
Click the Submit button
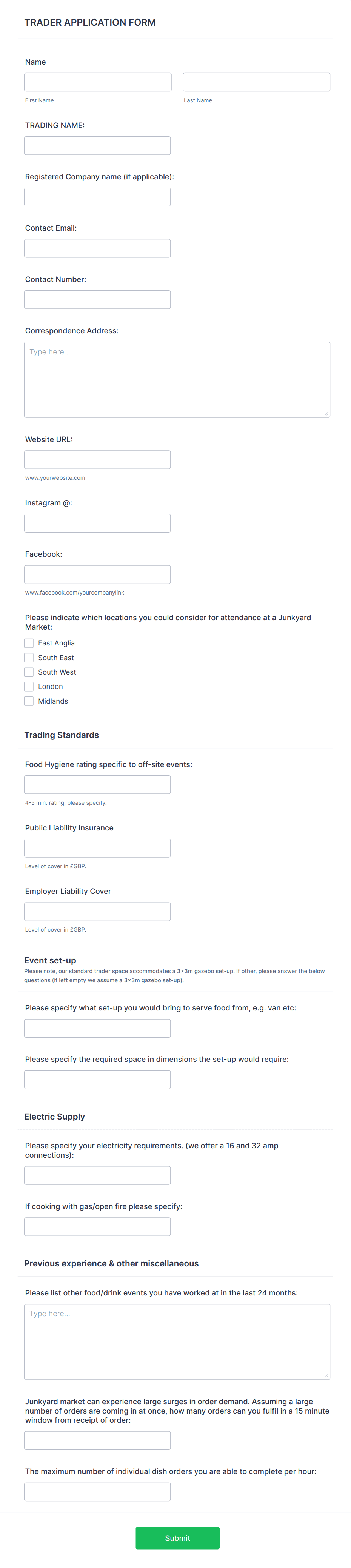pyautogui.click(x=177, y=1537)
